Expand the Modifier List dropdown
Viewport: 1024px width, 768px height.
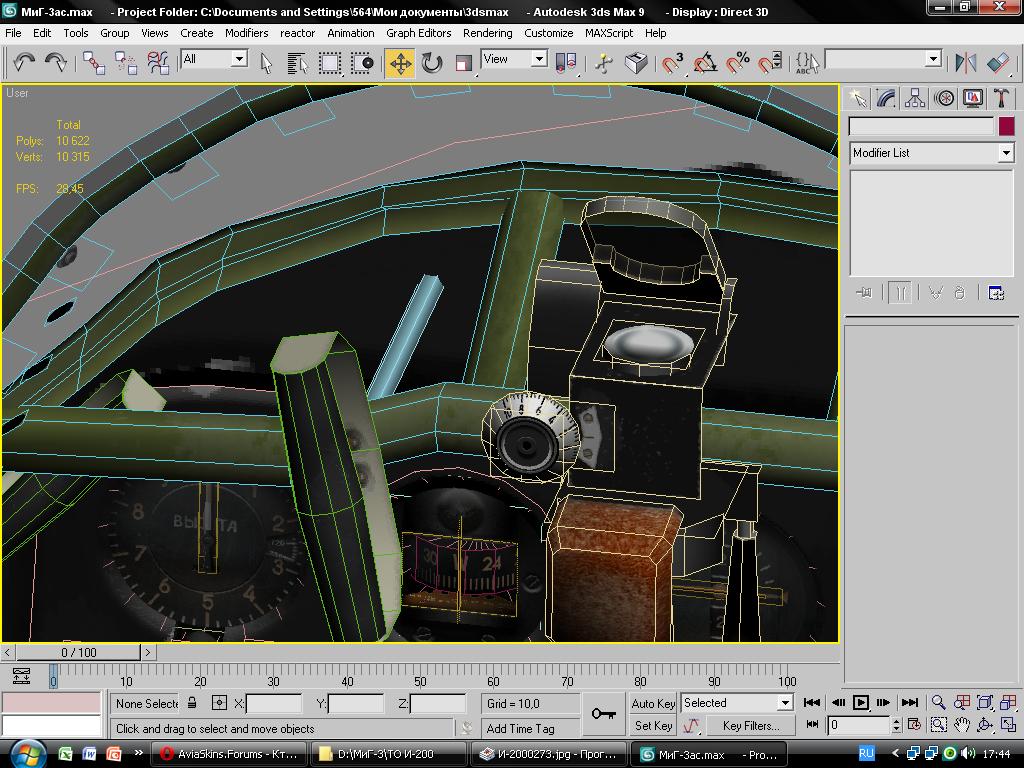(1005, 153)
